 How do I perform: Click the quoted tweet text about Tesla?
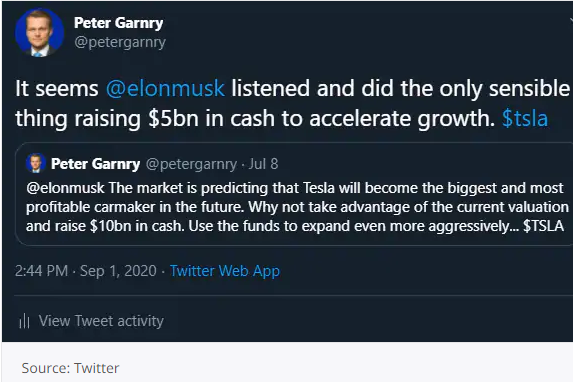[x=297, y=207]
